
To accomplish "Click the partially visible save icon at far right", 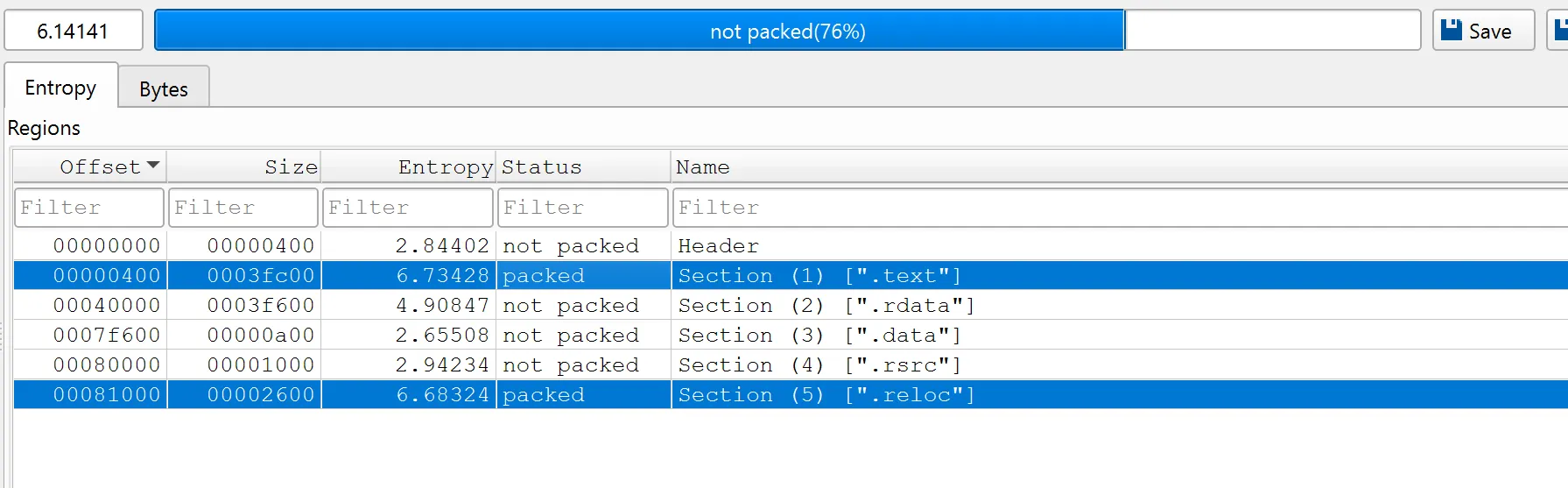I will (x=1561, y=31).
